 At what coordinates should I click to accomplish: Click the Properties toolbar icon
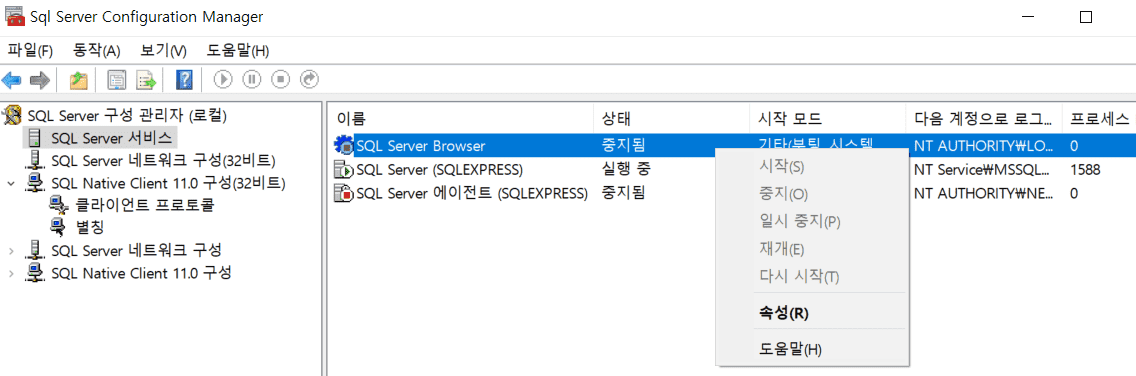click(117, 80)
